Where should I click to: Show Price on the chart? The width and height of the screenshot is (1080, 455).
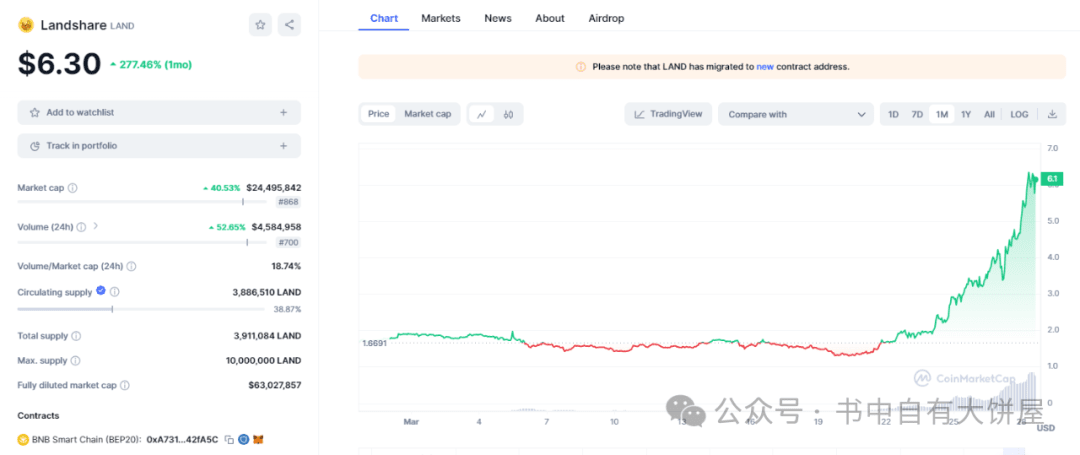tap(378, 114)
